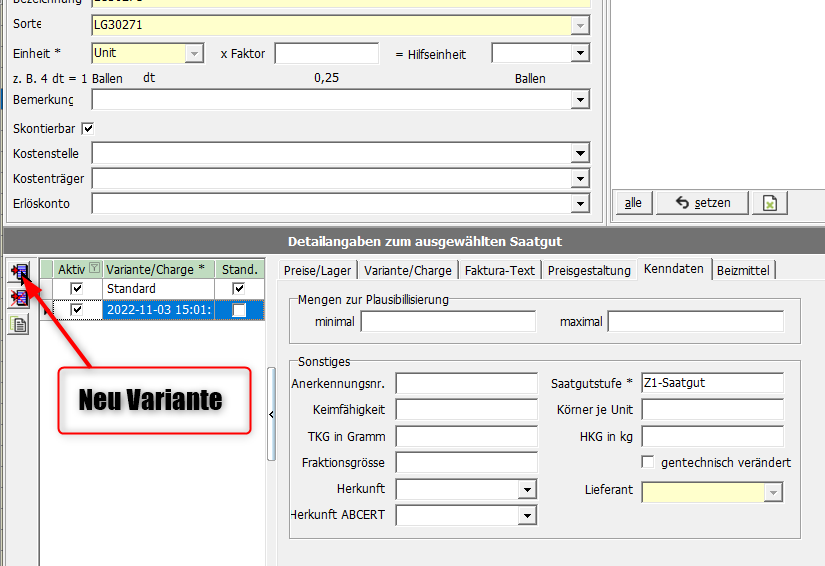Expand the Erlöskonto dropdown
Screen dimensions: 825x566
point(580,203)
